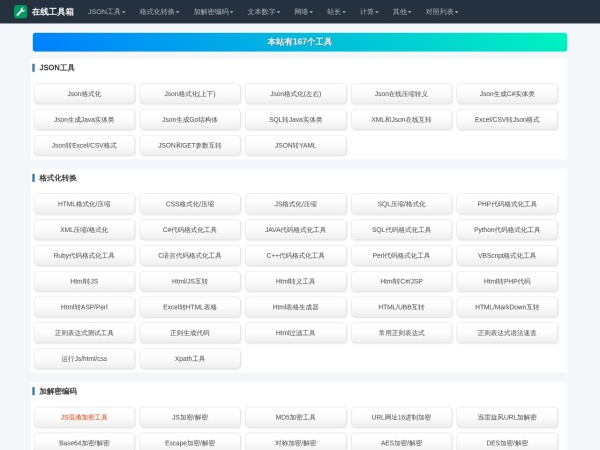
Task: Expand the 文本数字 navigation menu
Action: [x=264, y=12]
